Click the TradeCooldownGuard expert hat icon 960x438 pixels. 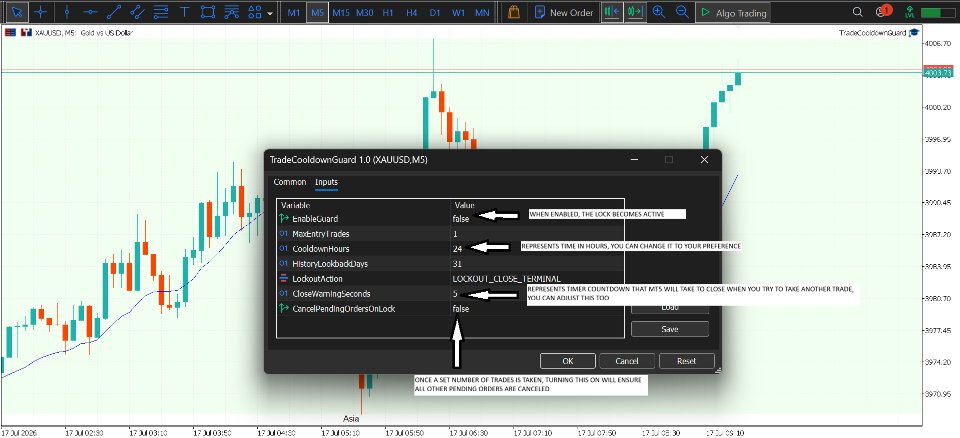tap(914, 32)
